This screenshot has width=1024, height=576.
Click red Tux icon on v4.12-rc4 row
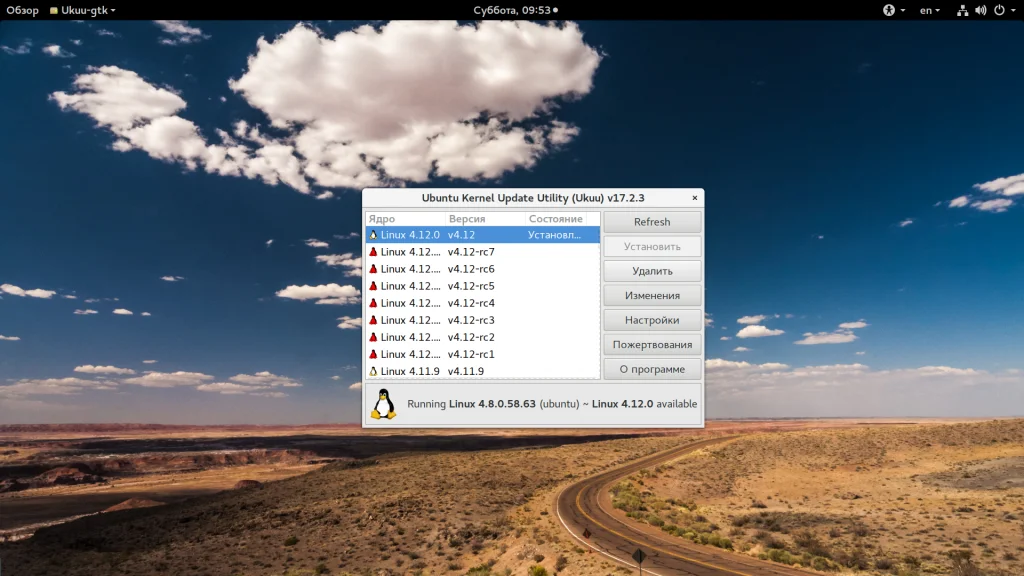pos(374,302)
